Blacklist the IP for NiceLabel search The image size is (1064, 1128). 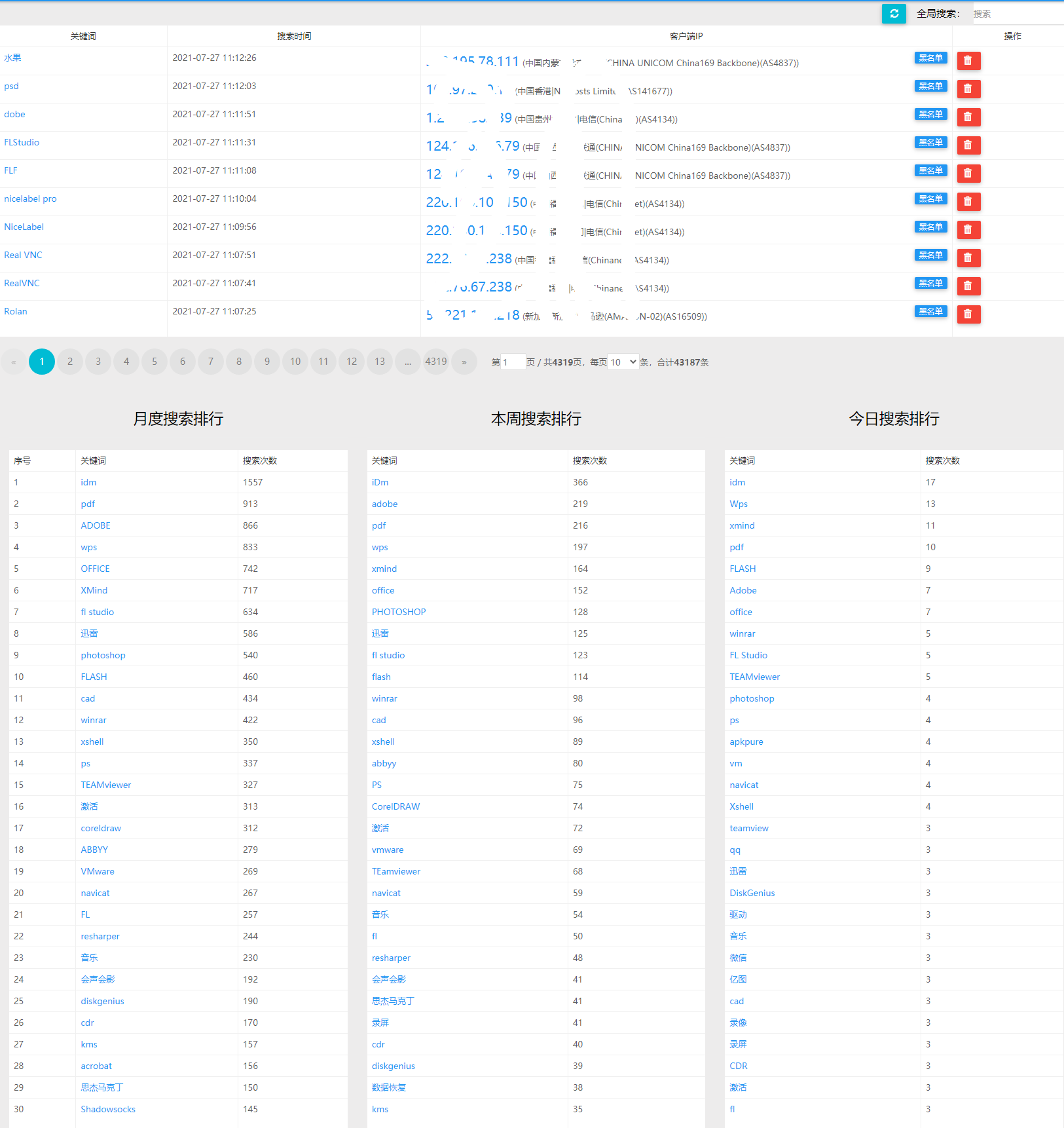tap(930, 227)
